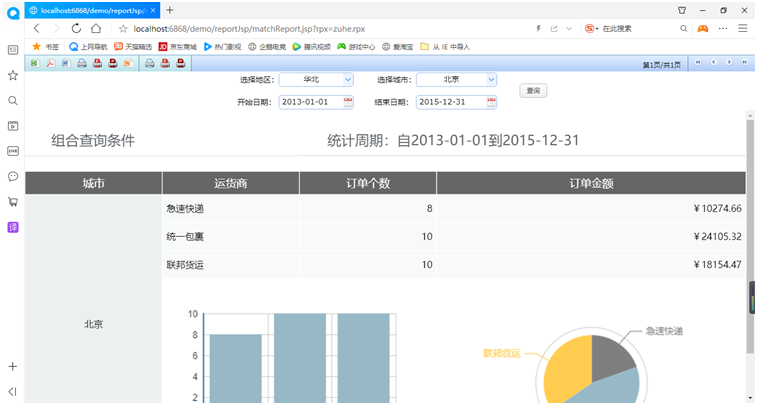The width and height of the screenshot is (757, 405).
Task: Open the start date calendar picker
Action: click(x=348, y=102)
